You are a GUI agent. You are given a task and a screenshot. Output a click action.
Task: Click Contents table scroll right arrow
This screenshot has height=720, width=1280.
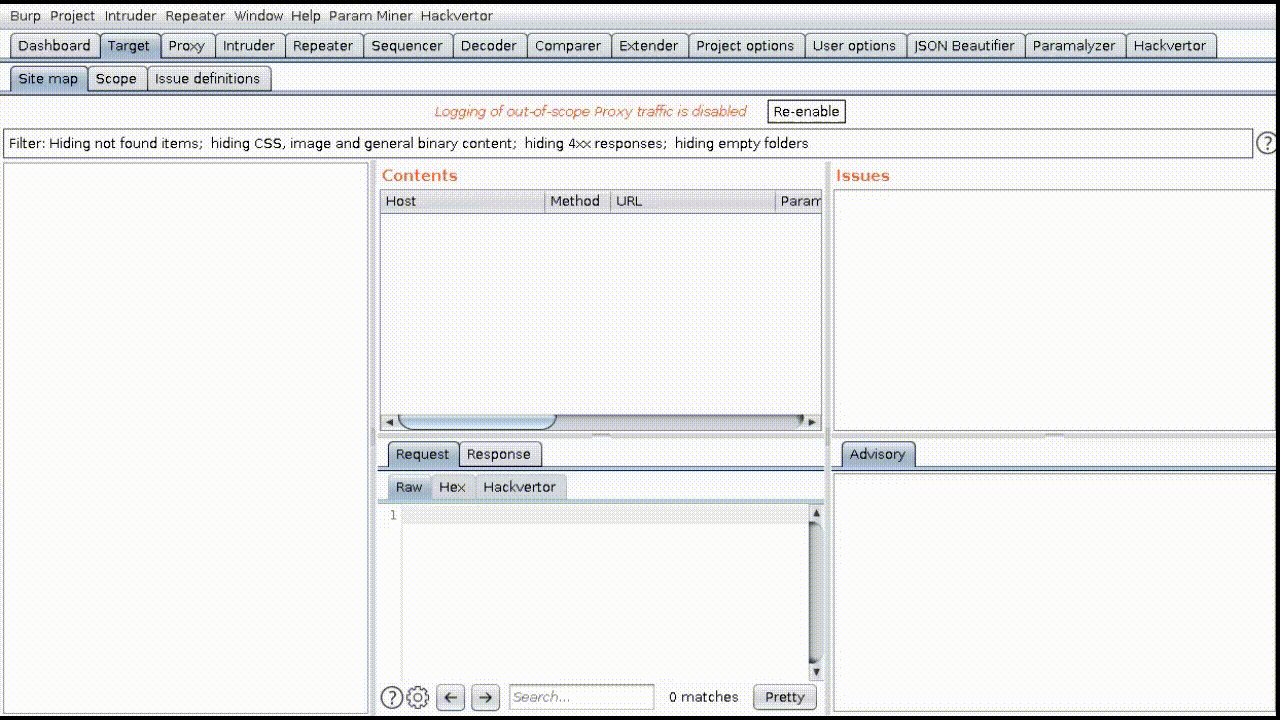812,422
